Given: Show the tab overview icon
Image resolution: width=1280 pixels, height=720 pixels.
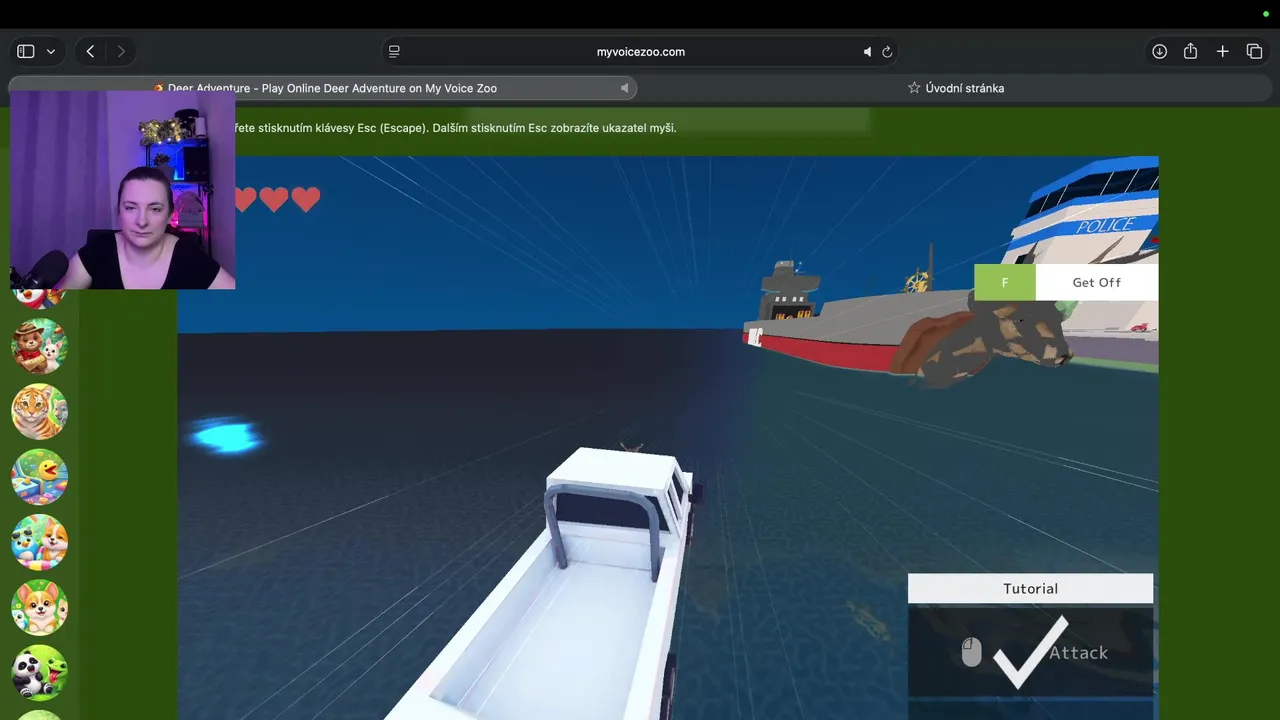Looking at the screenshot, I should (x=1254, y=51).
